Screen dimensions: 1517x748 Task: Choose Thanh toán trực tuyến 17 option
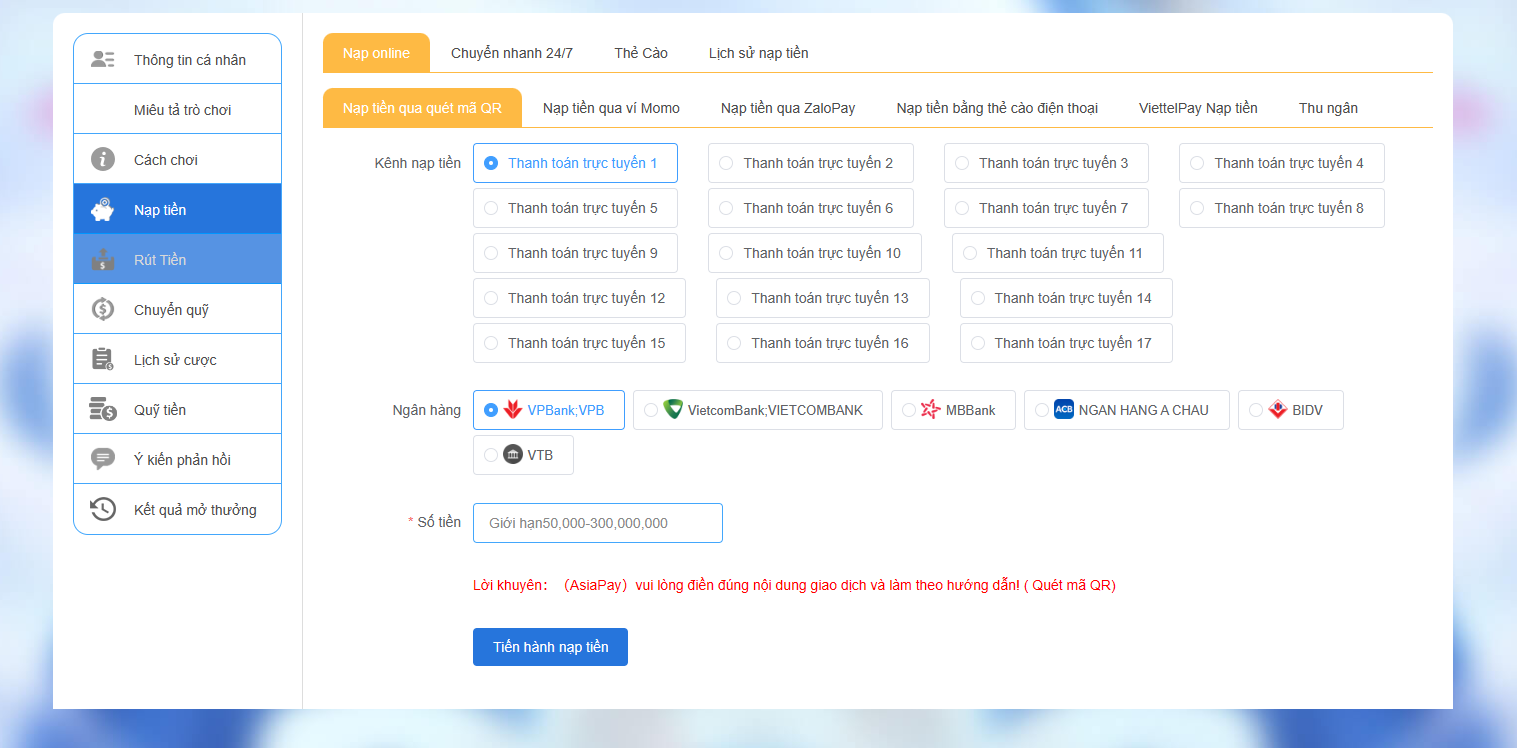[1065, 343]
